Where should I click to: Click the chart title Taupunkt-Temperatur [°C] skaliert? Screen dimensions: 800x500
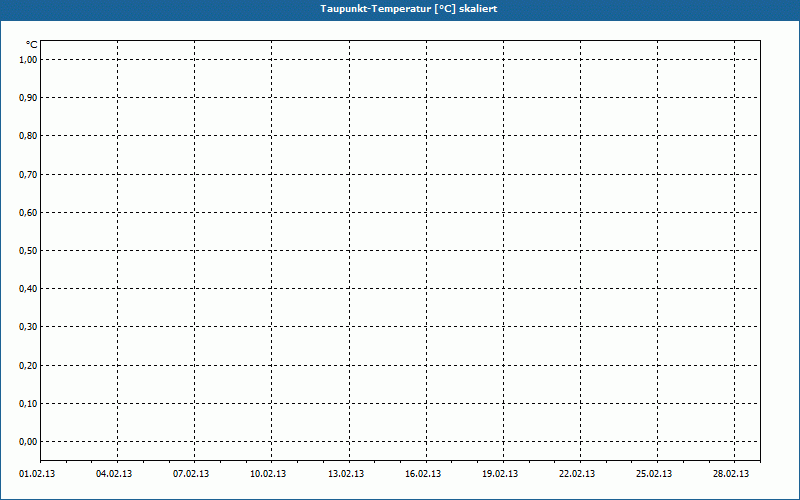[x=409, y=9]
